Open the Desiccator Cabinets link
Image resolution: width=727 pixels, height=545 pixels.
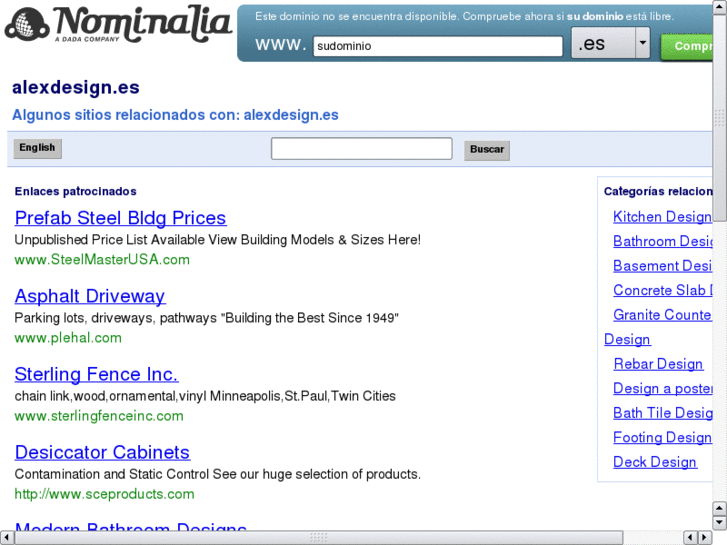coord(102,452)
